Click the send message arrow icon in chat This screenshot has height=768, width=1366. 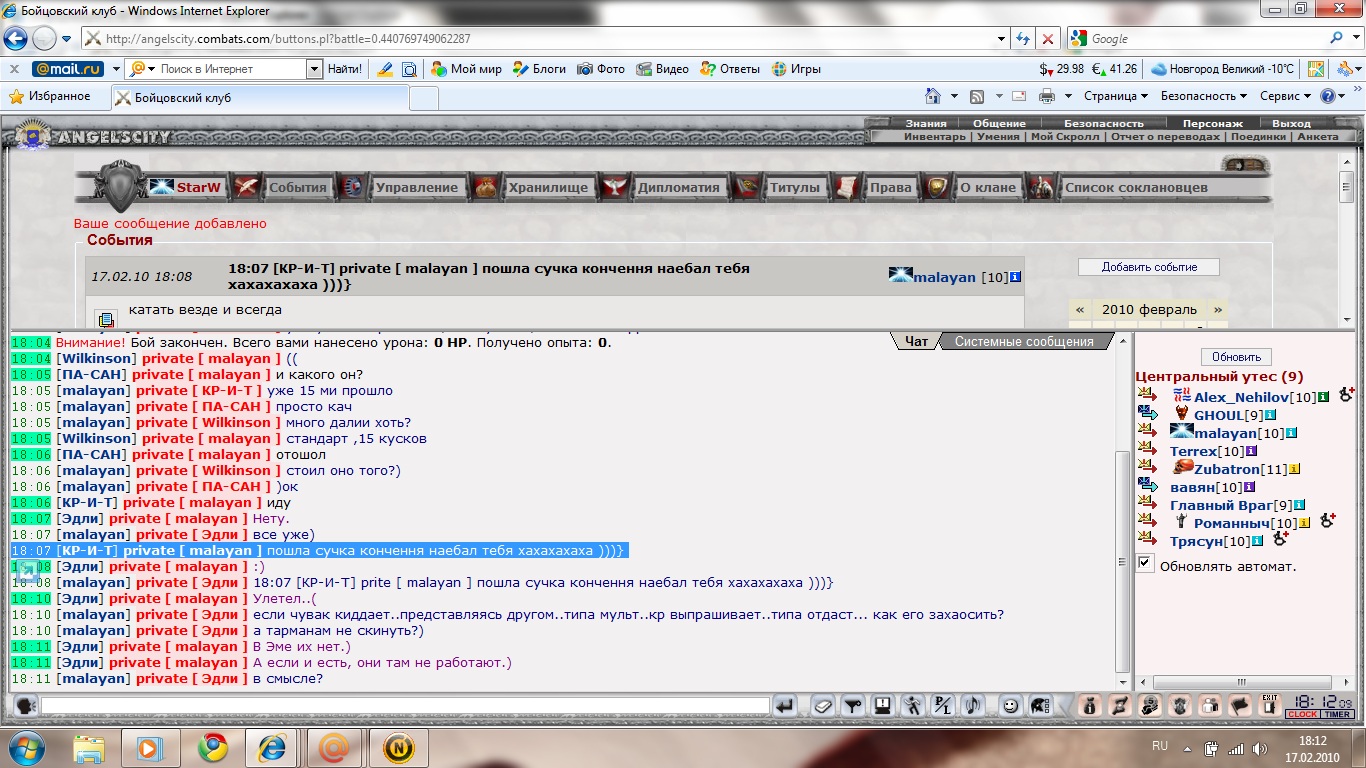[x=785, y=706]
